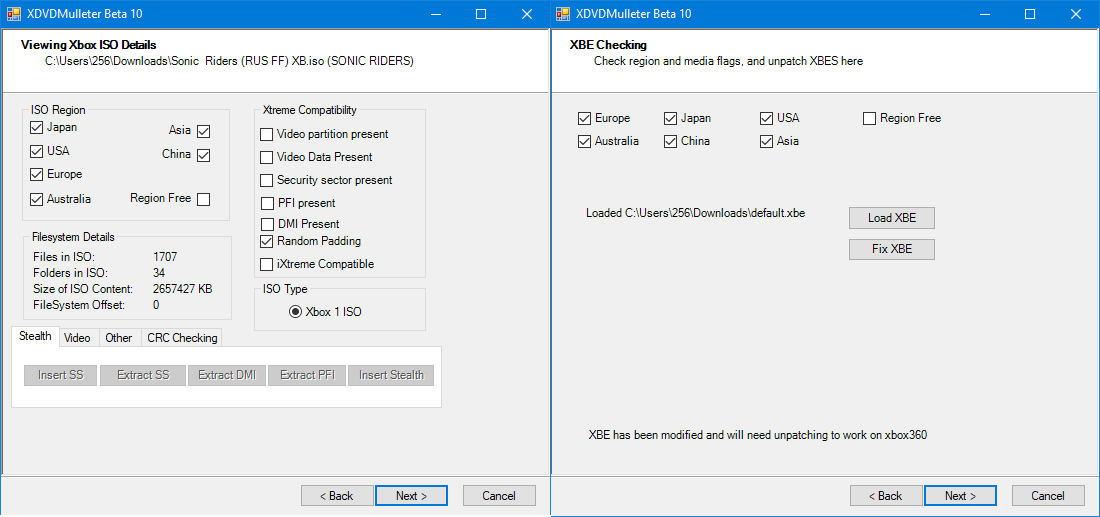
Task: Open the Other tab
Action: tap(119, 338)
